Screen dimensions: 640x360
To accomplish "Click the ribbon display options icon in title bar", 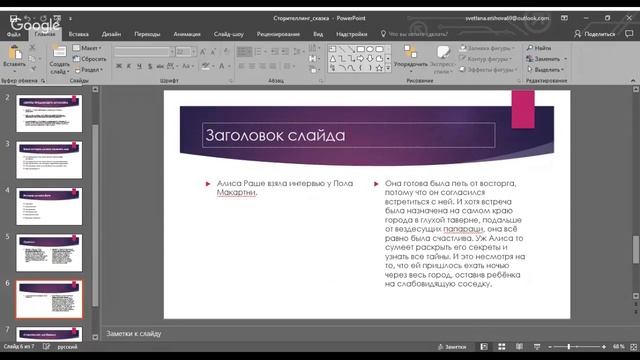I will pyautogui.click(x=564, y=18).
